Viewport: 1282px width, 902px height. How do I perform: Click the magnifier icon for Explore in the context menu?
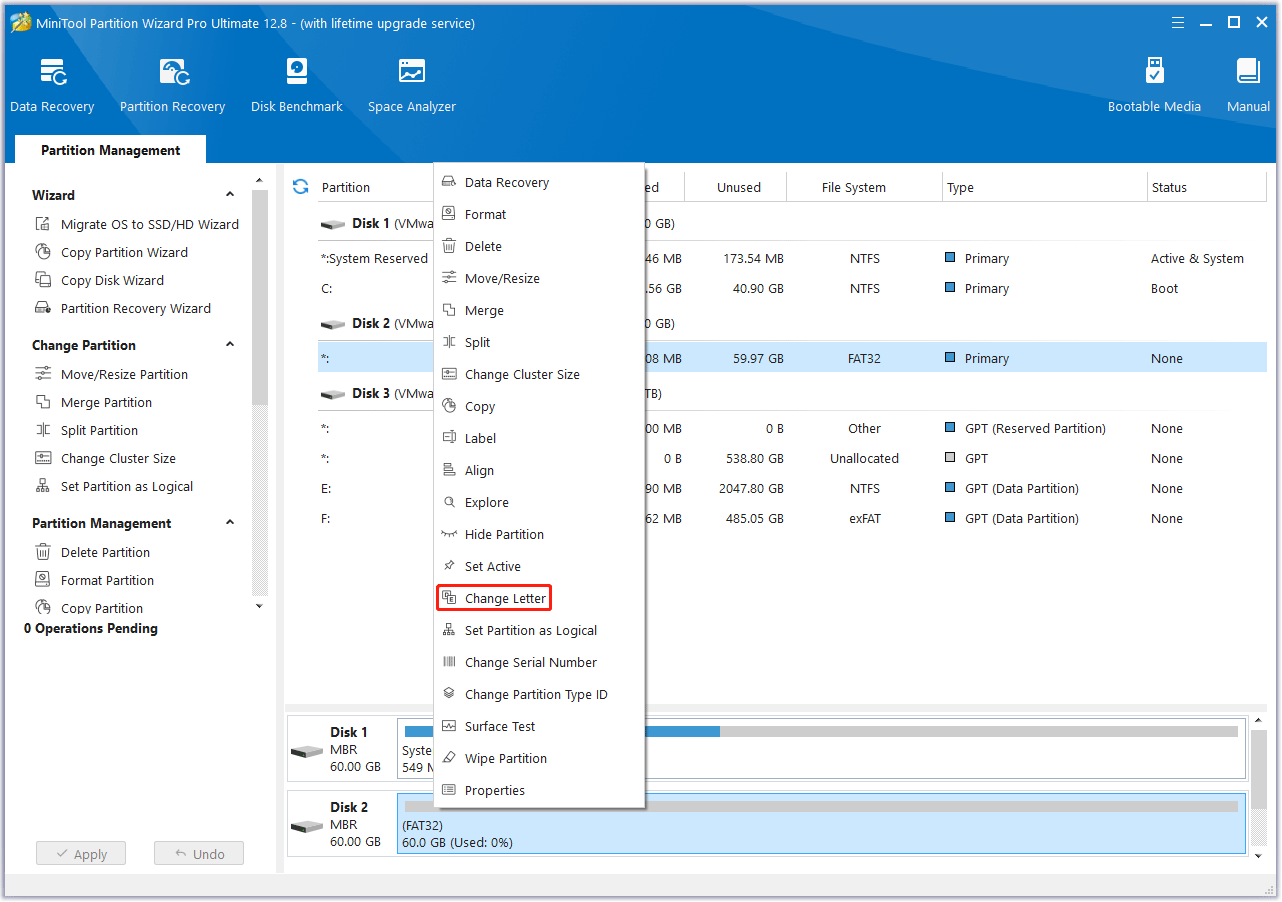tap(449, 502)
